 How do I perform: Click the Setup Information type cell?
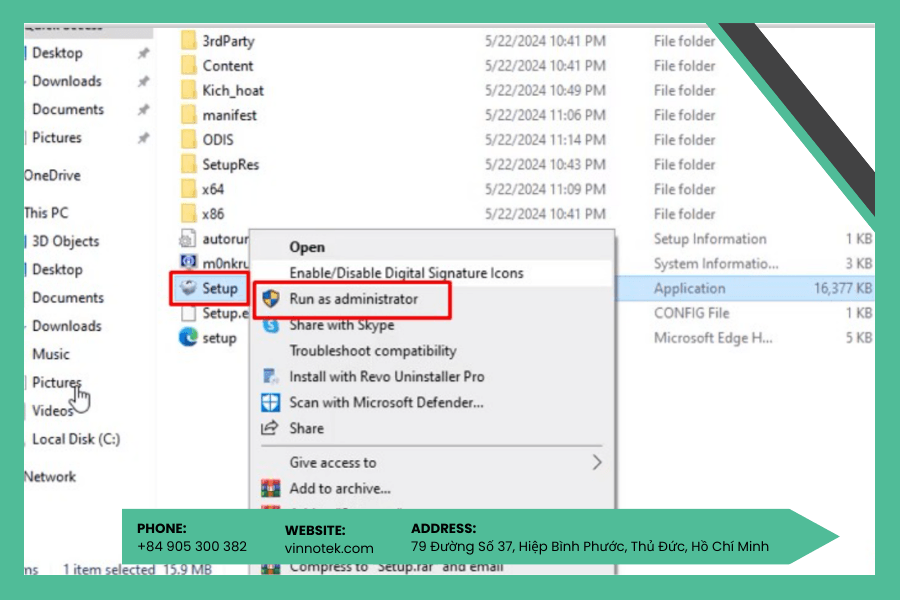pos(710,238)
